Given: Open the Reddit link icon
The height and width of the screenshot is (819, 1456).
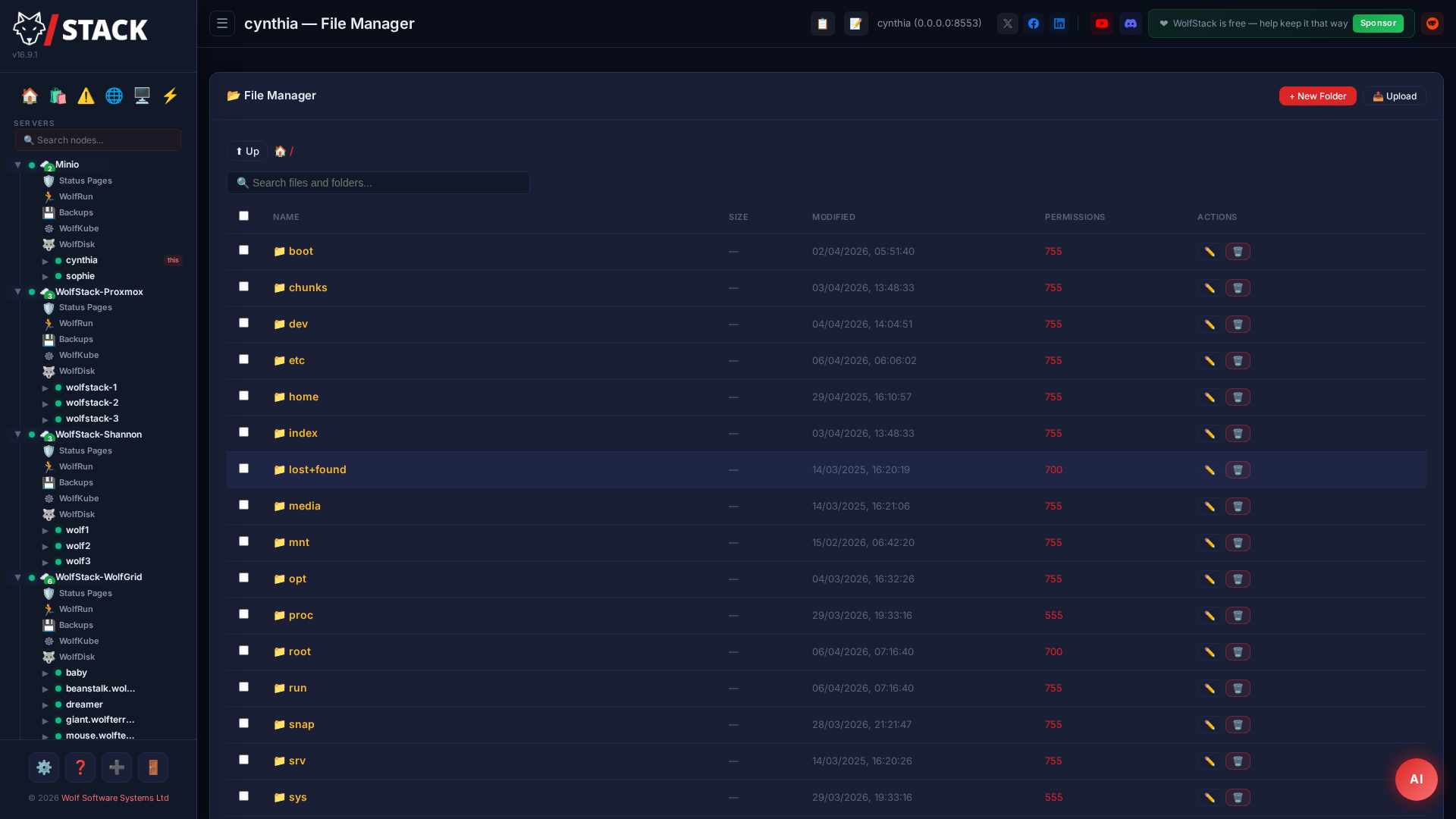Looking at the screenshot, I should click(1432, 24).
